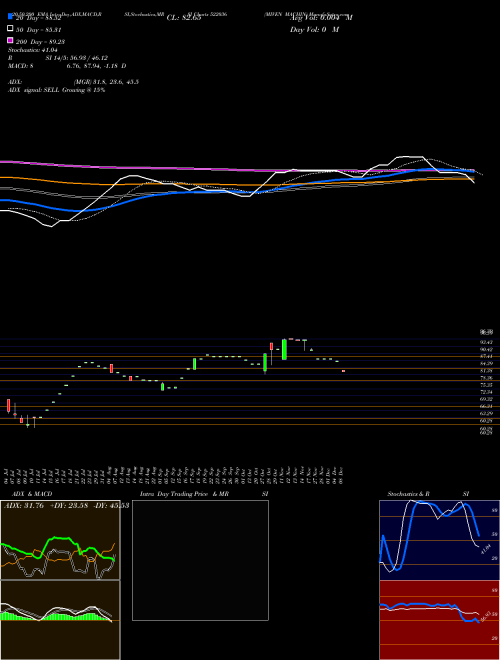Screen dimensions: 500x660
Task: Select the '50 Day - 85.31' label
Action: click(x=39, y=30)
